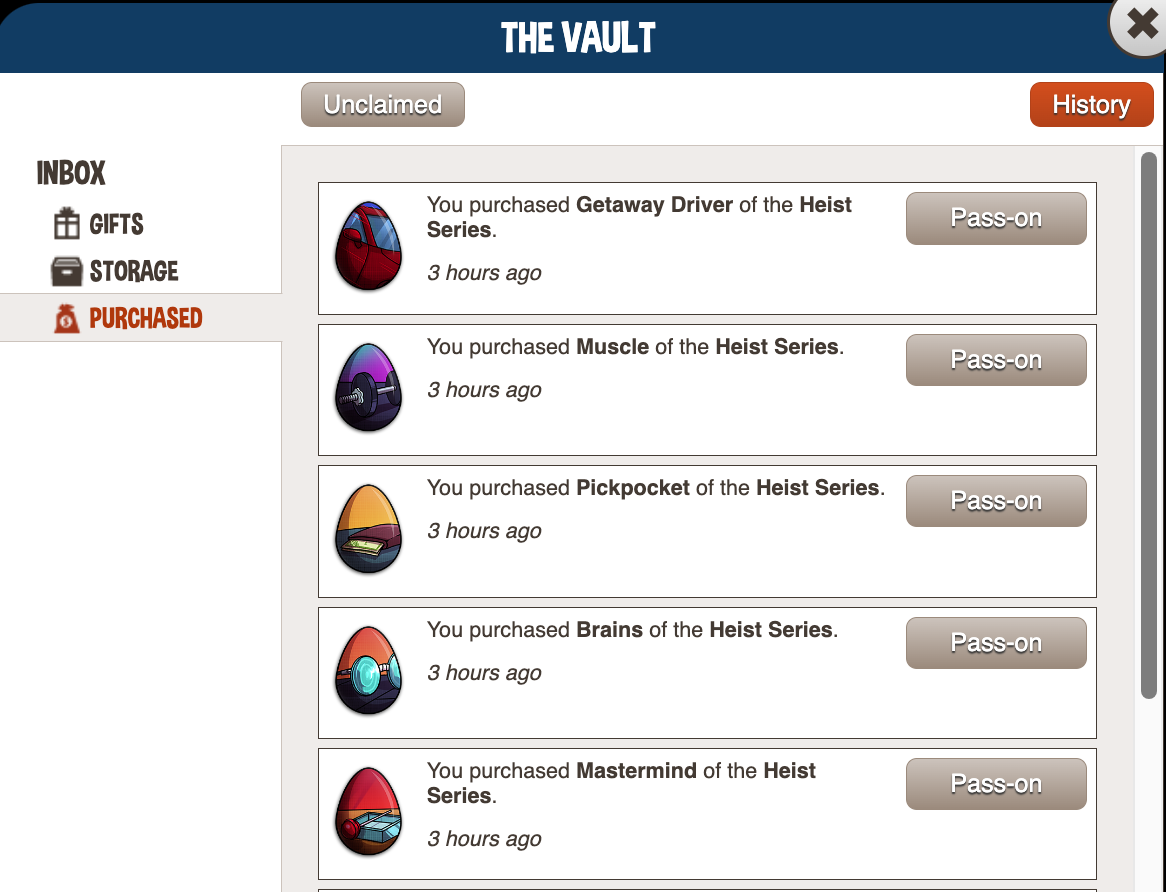The image size is (1166, 892).
Task: Show Unclaimed items
Action: (x=383, y=105)
